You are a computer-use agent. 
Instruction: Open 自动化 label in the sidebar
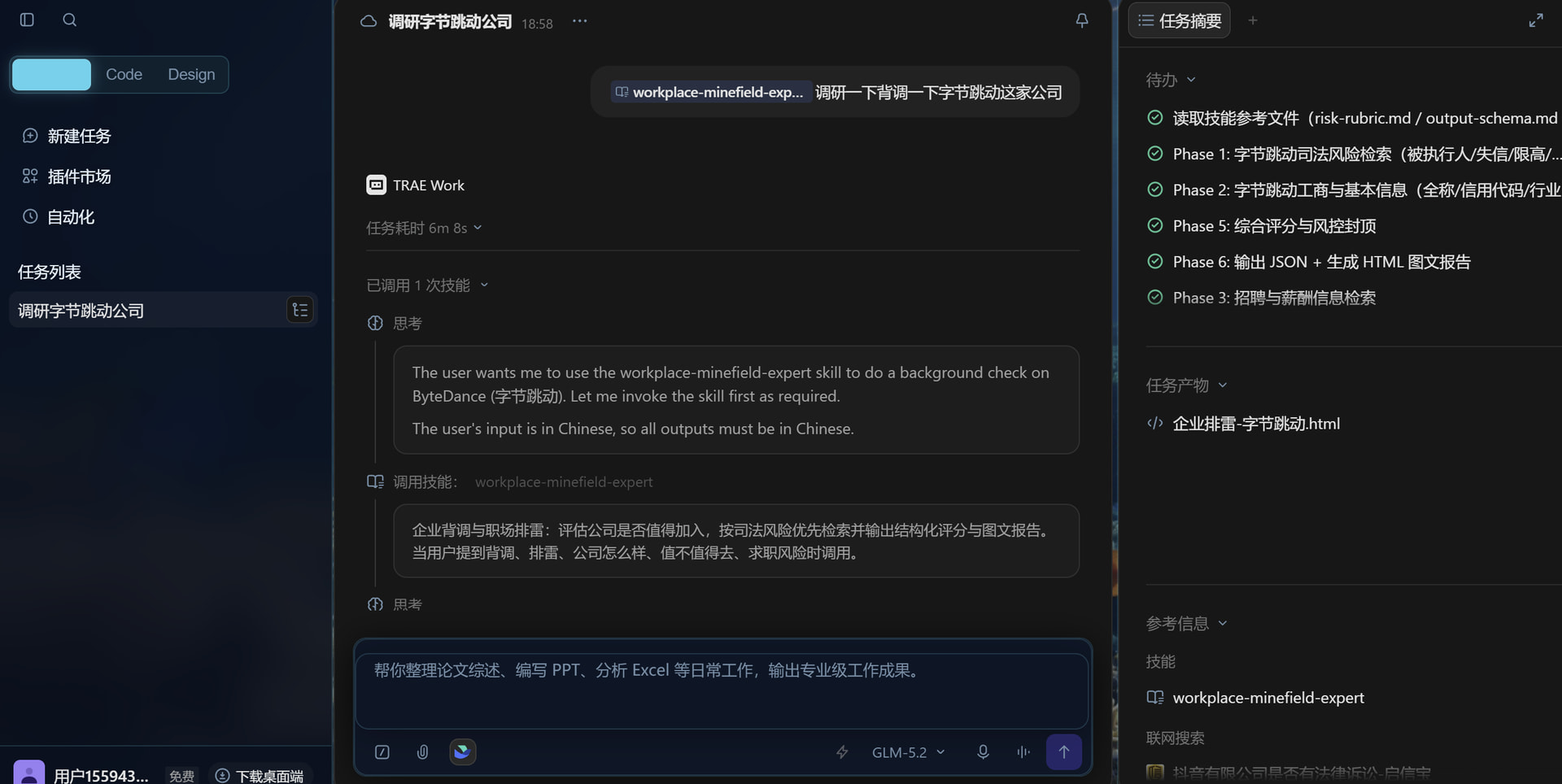coord(71,216)
